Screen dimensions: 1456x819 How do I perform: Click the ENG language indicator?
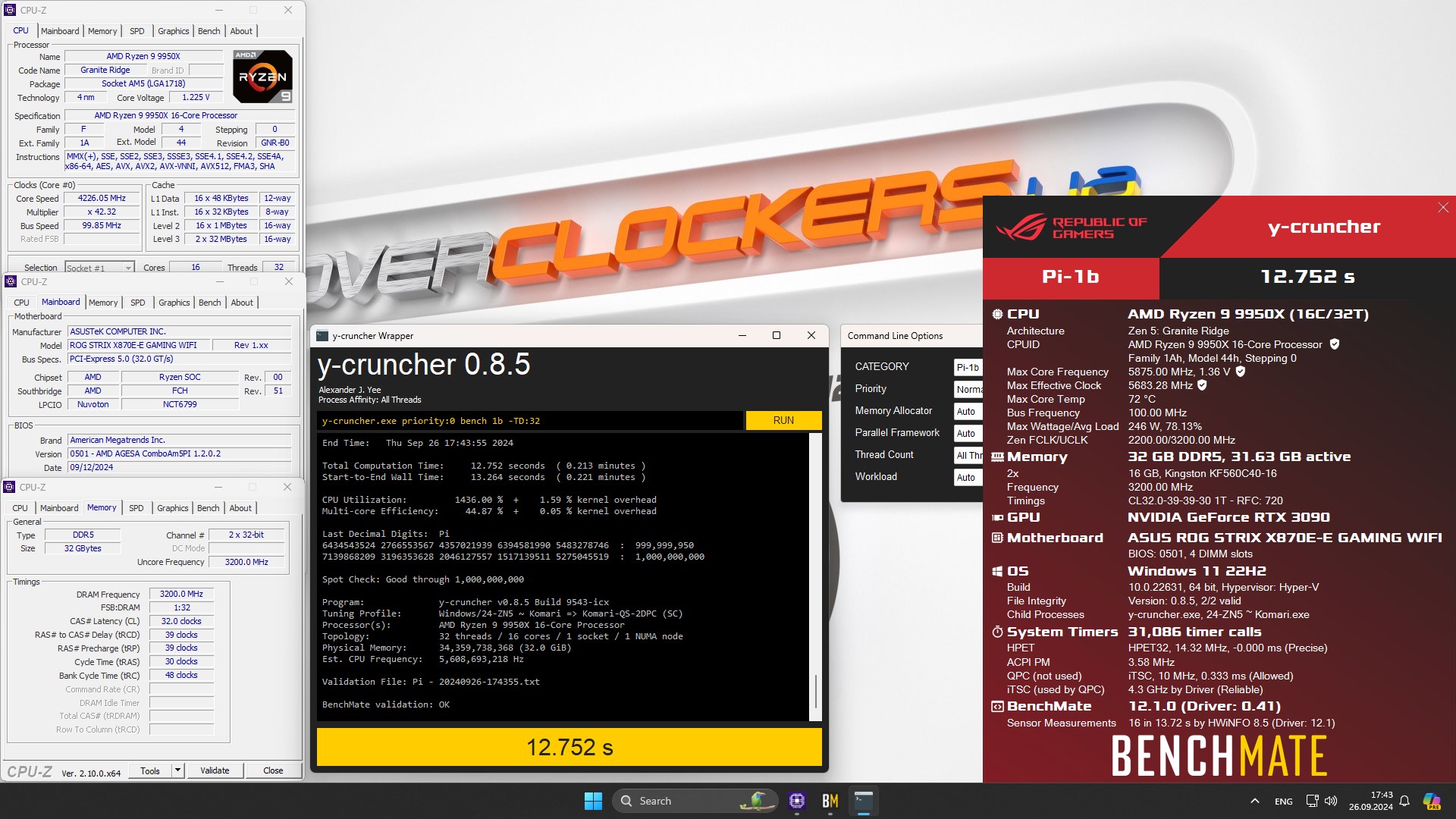tap(1284, 801)
